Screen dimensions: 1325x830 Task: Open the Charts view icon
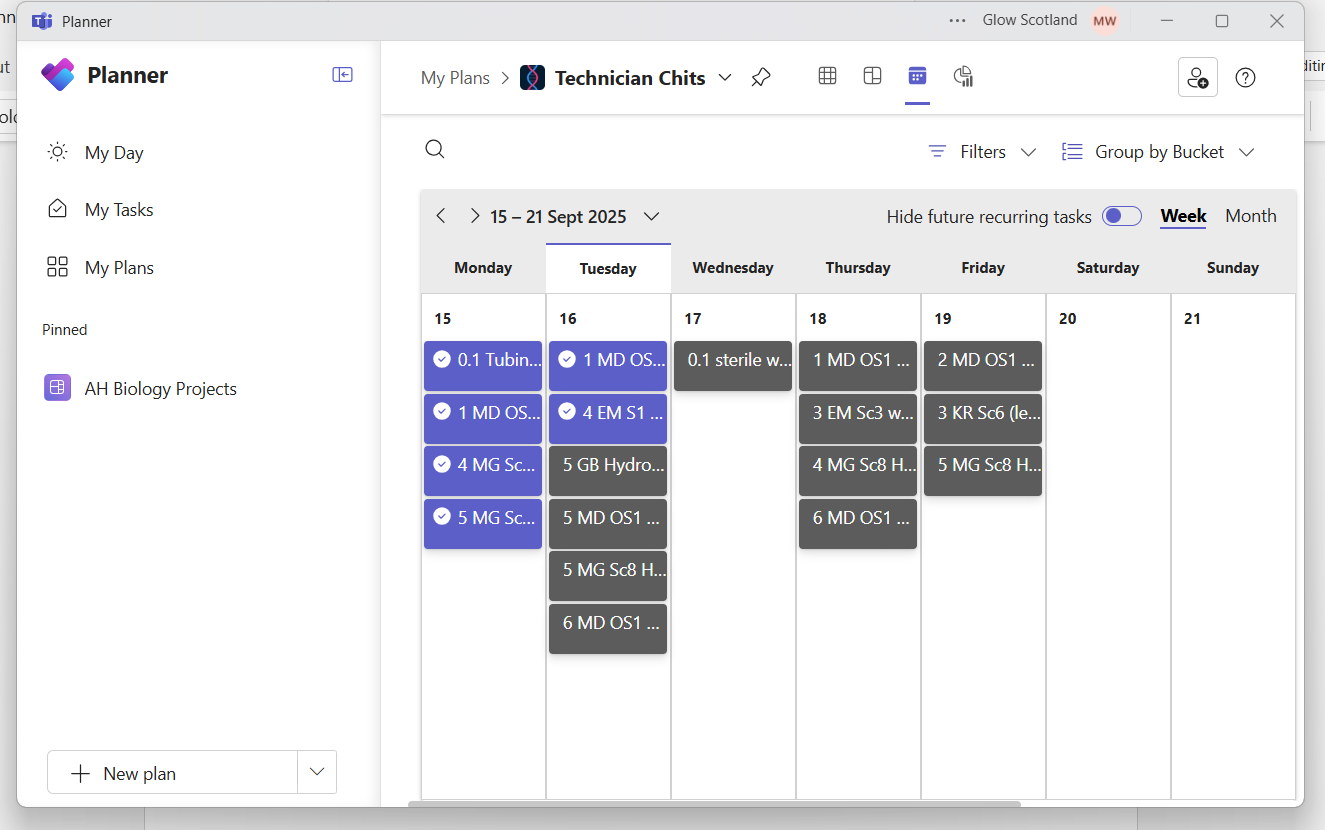(x=963, y=76)
